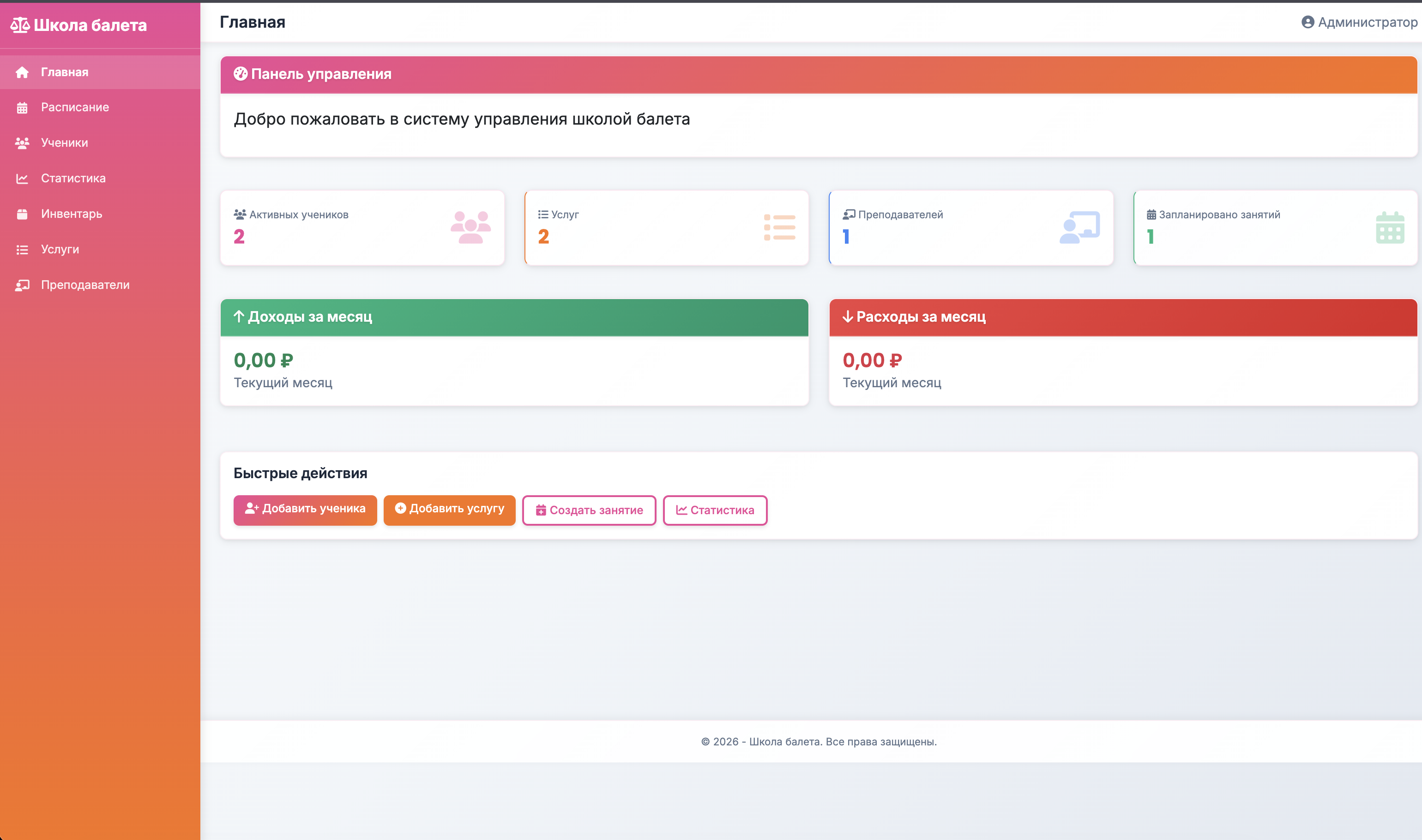The image size is (1422, 840).
Task: Click the home icon next to Главная
Action: pyautogui.click(x=22, y=72)
